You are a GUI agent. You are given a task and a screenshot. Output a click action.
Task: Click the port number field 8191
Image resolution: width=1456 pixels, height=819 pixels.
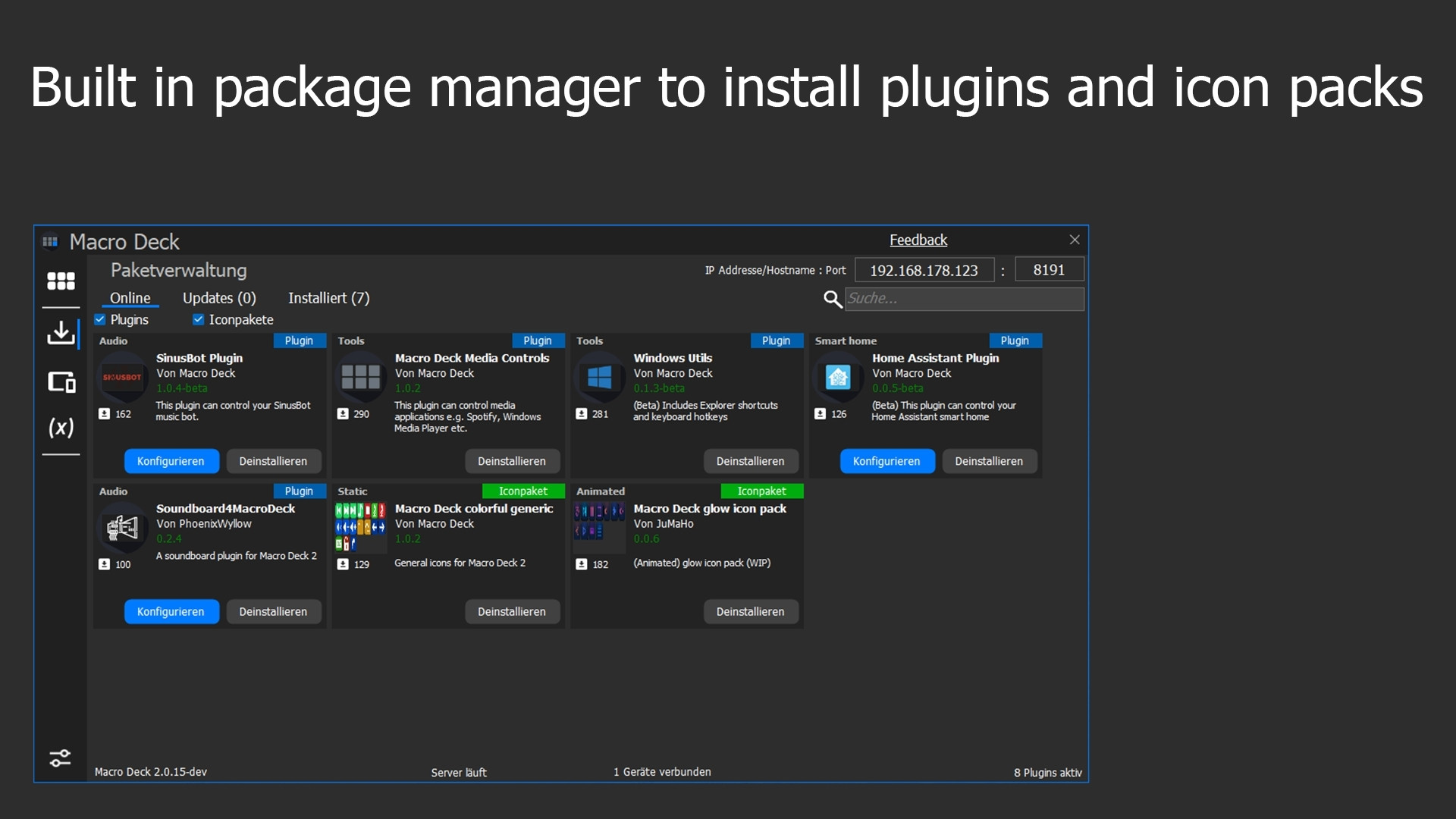coord(1048,270)
